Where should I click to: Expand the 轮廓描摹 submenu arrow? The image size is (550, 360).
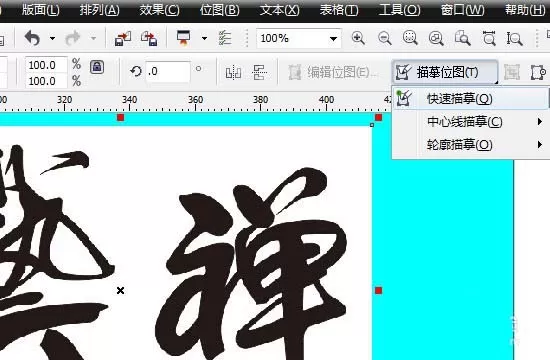point(539,145)
